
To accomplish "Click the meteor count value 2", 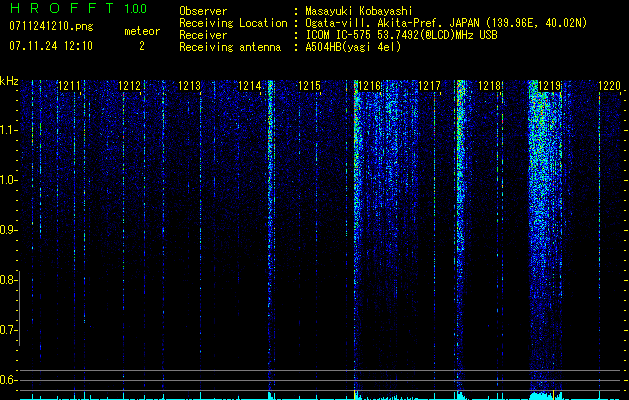I will pos(142,46).
